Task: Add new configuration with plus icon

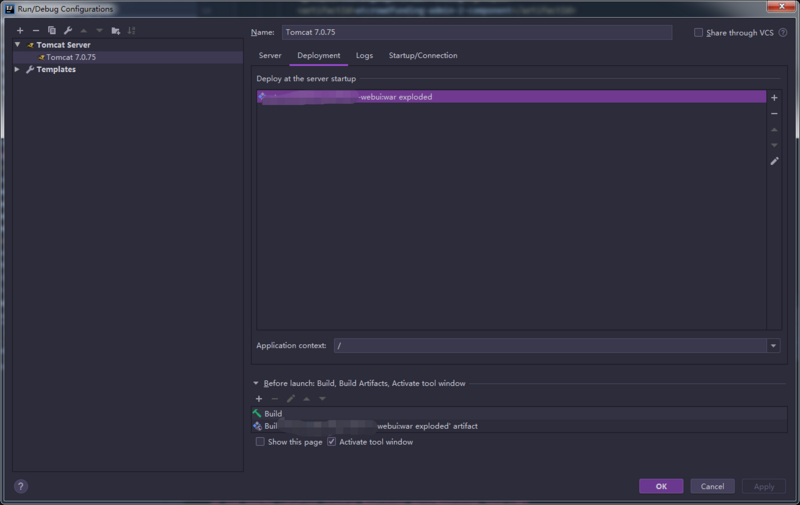Action: click(20, 31)
